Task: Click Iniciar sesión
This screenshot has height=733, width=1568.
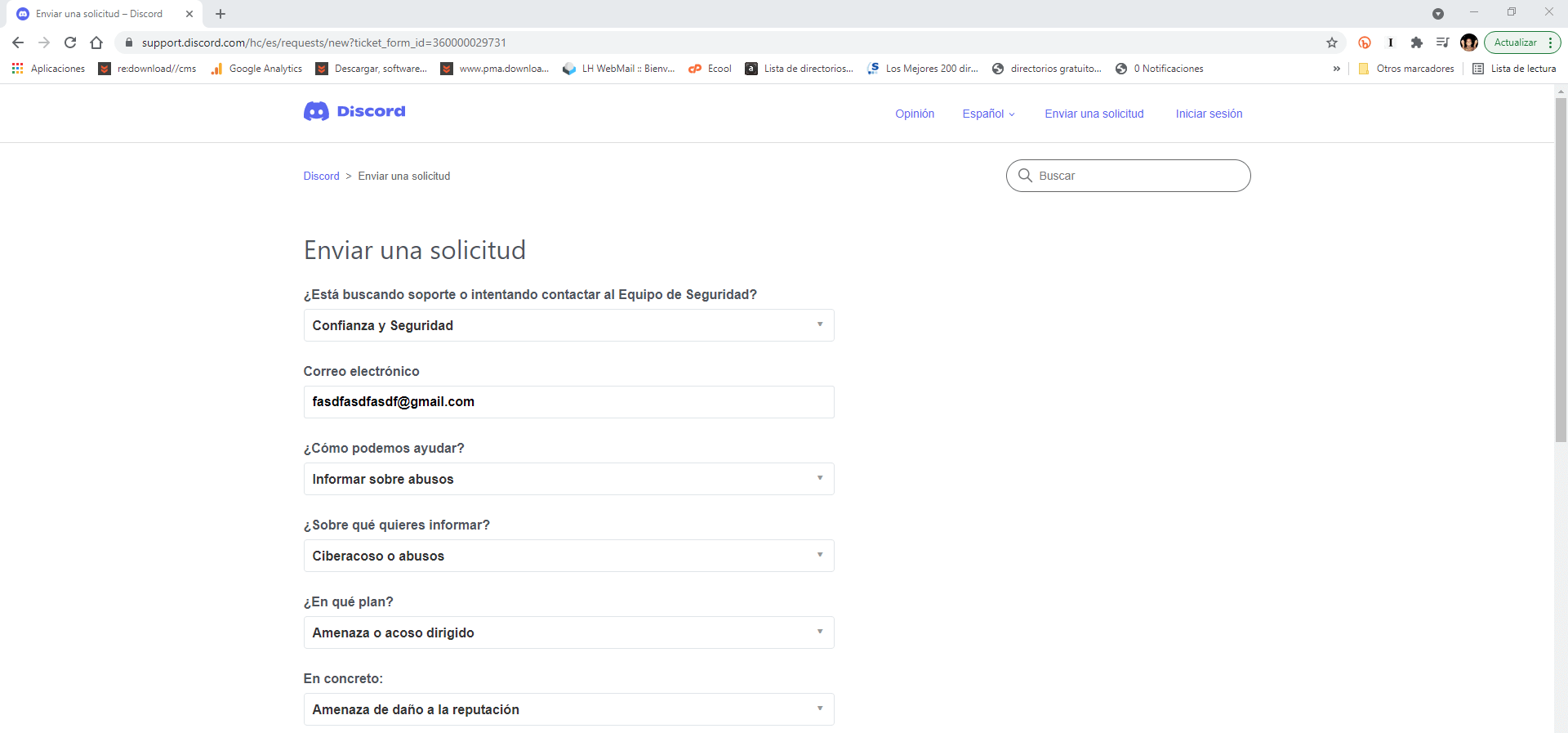Action: (1209, 114)
